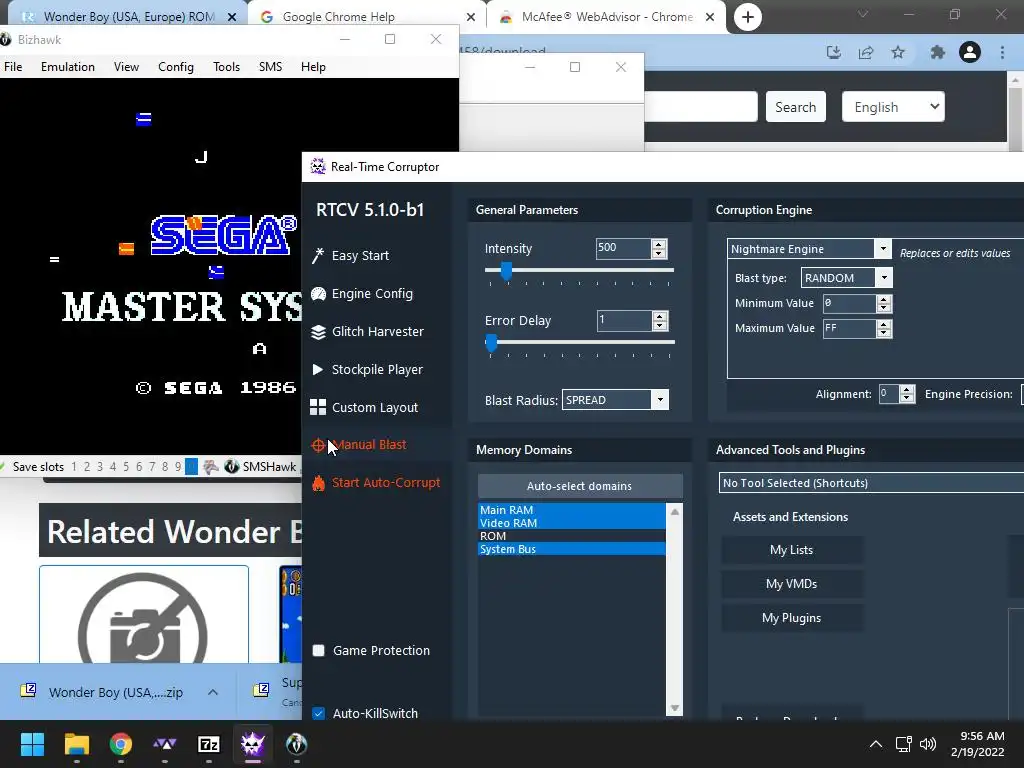Screen dimensions: 1024x768
Task: Open Blast type dropdown showing RANDOM
Action: point(884,278)
